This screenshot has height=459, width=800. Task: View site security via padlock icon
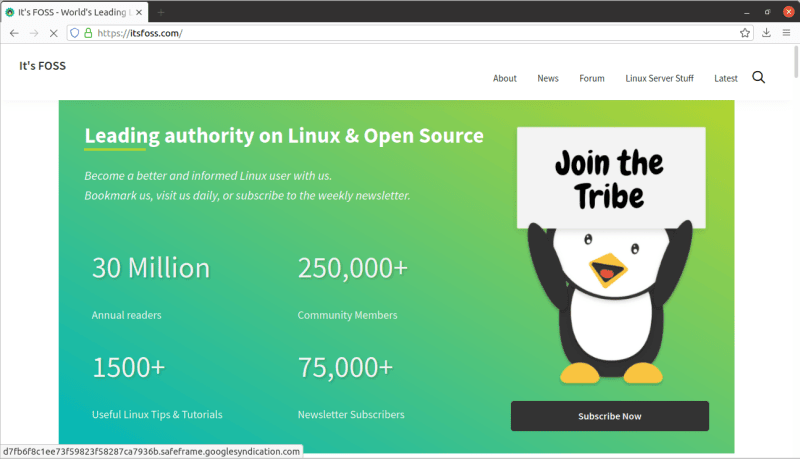coord(88,33)
